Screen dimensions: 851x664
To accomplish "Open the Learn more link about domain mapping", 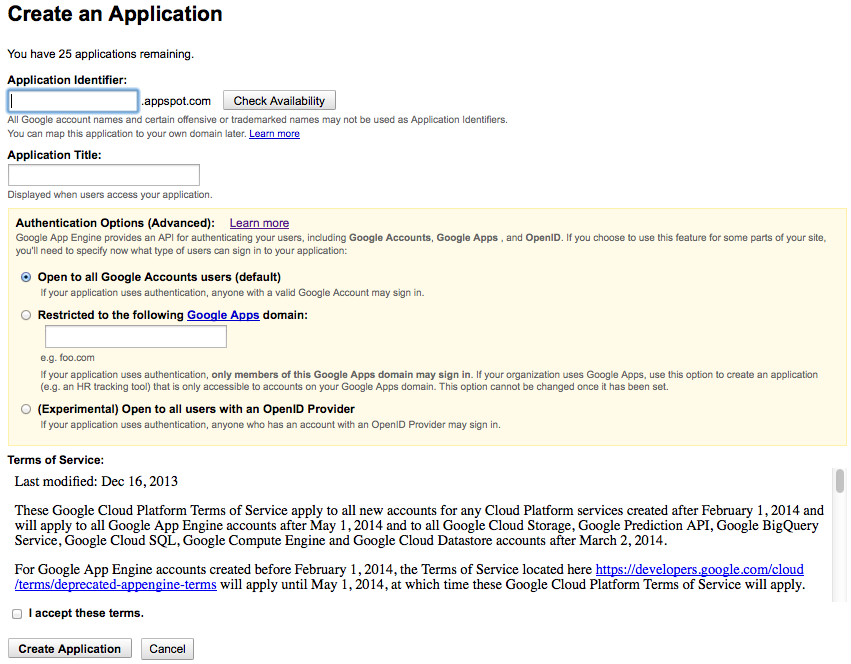I will click(x=274, y=134).
